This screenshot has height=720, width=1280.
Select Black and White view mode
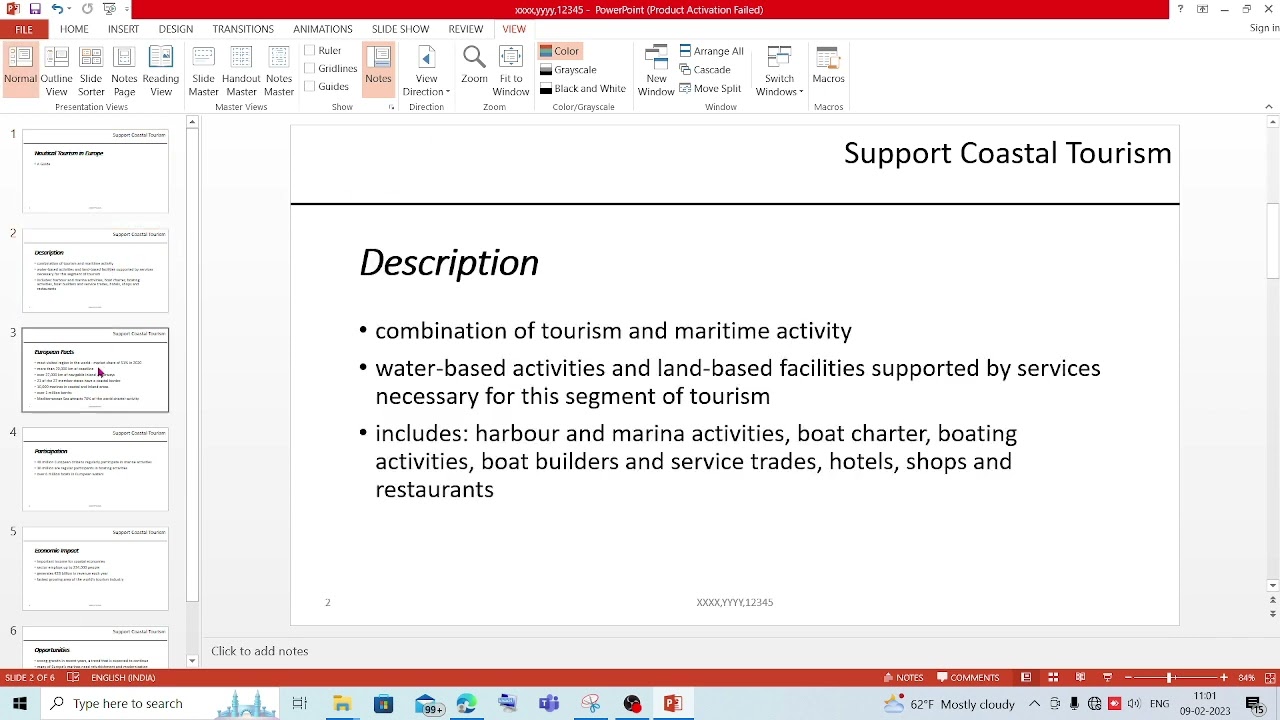pyautogui.click(x=583, y=88)
